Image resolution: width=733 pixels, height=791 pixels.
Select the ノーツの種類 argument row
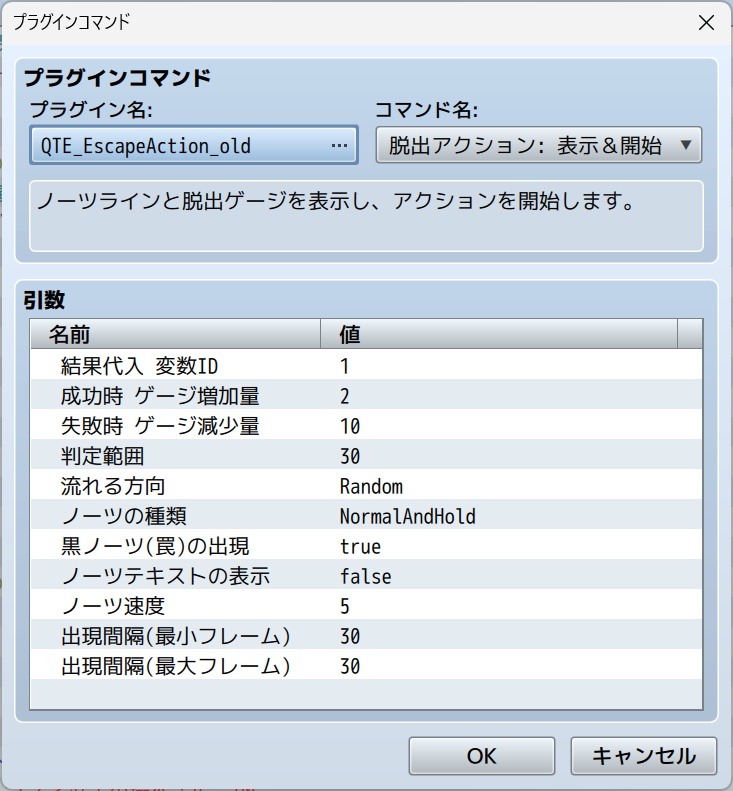(x=366, y=516)
